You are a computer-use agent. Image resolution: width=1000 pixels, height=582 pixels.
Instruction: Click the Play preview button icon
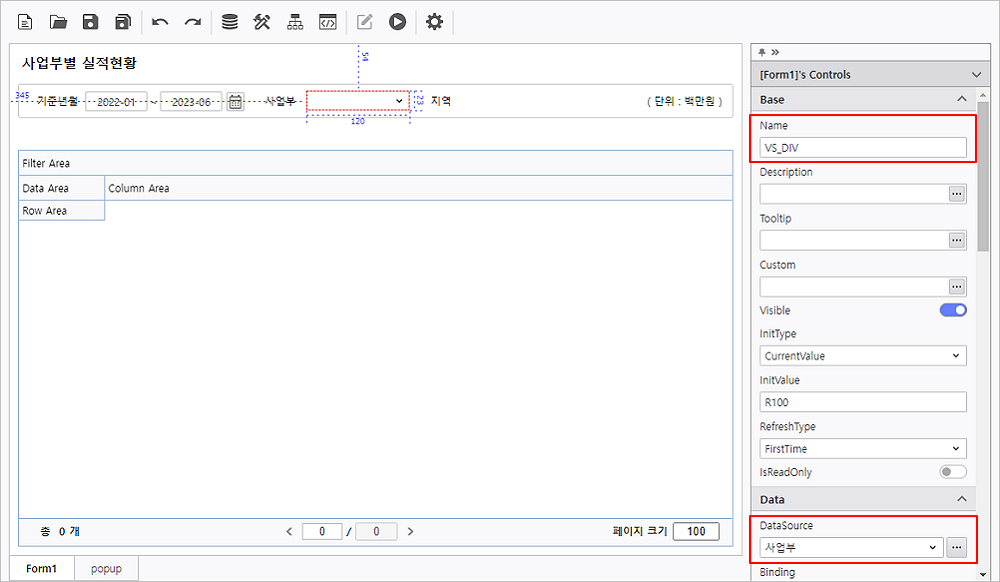[x=398, y=21]
